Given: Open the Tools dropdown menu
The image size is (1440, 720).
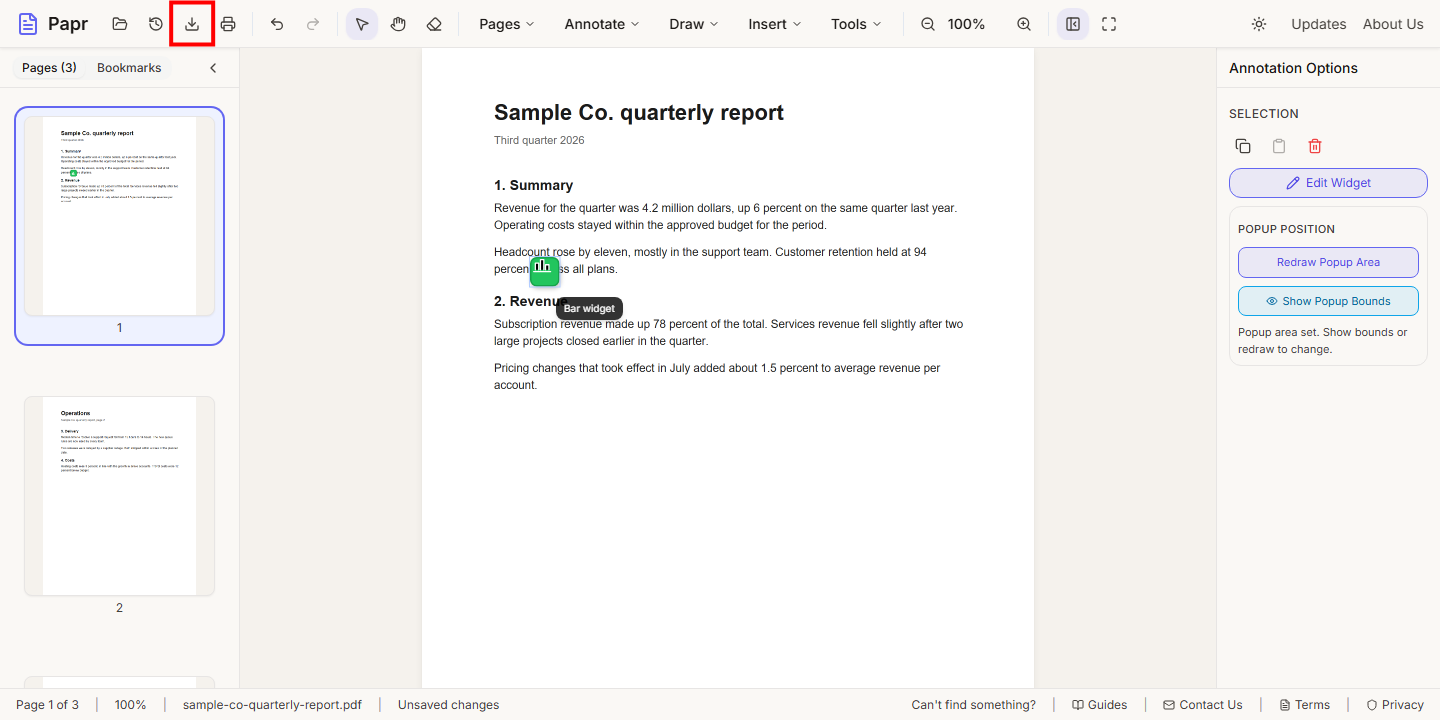Looking at the screenshot, I should tap(857, 24).
